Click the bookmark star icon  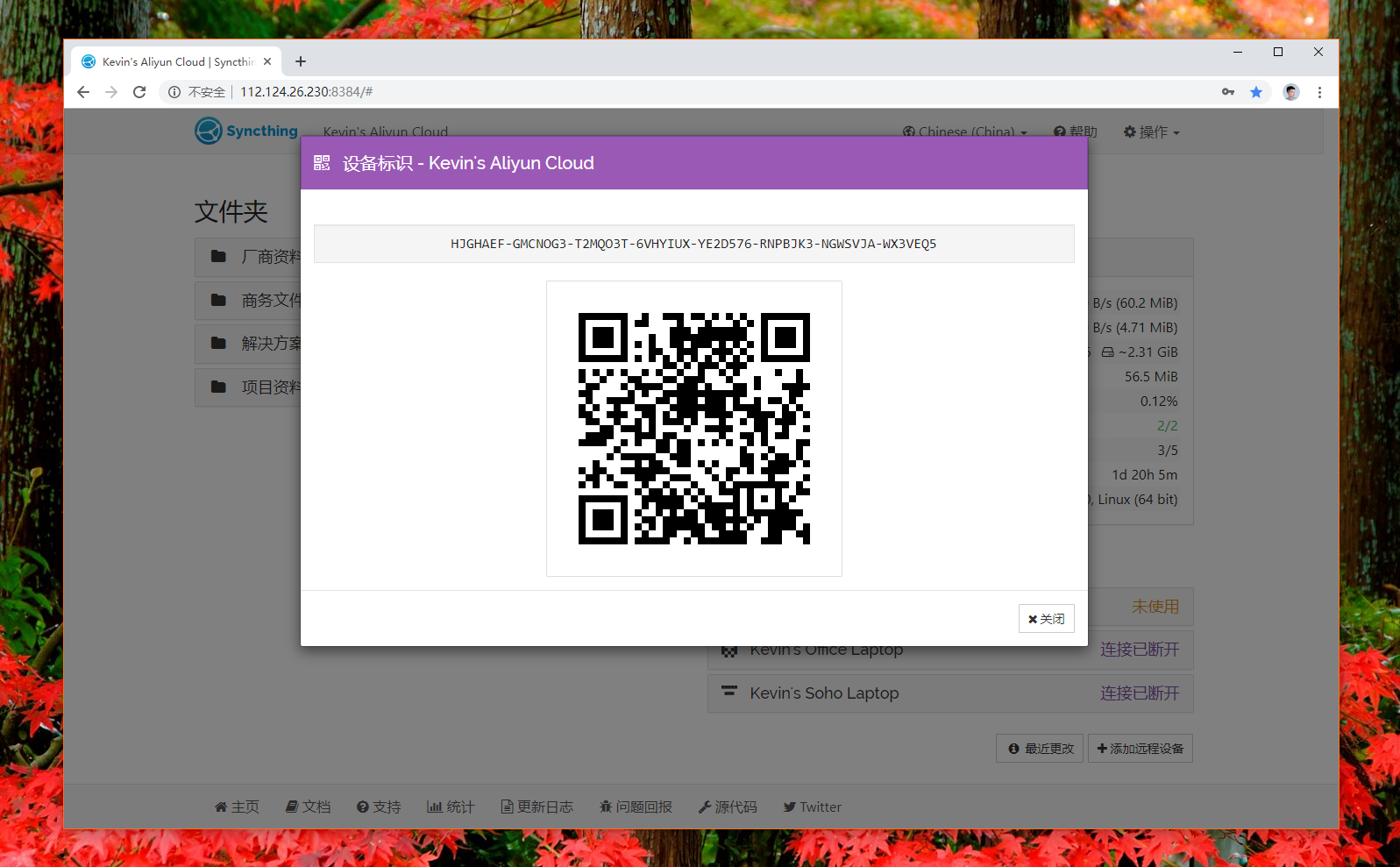pyautogui.click(x=1256, y=92)
